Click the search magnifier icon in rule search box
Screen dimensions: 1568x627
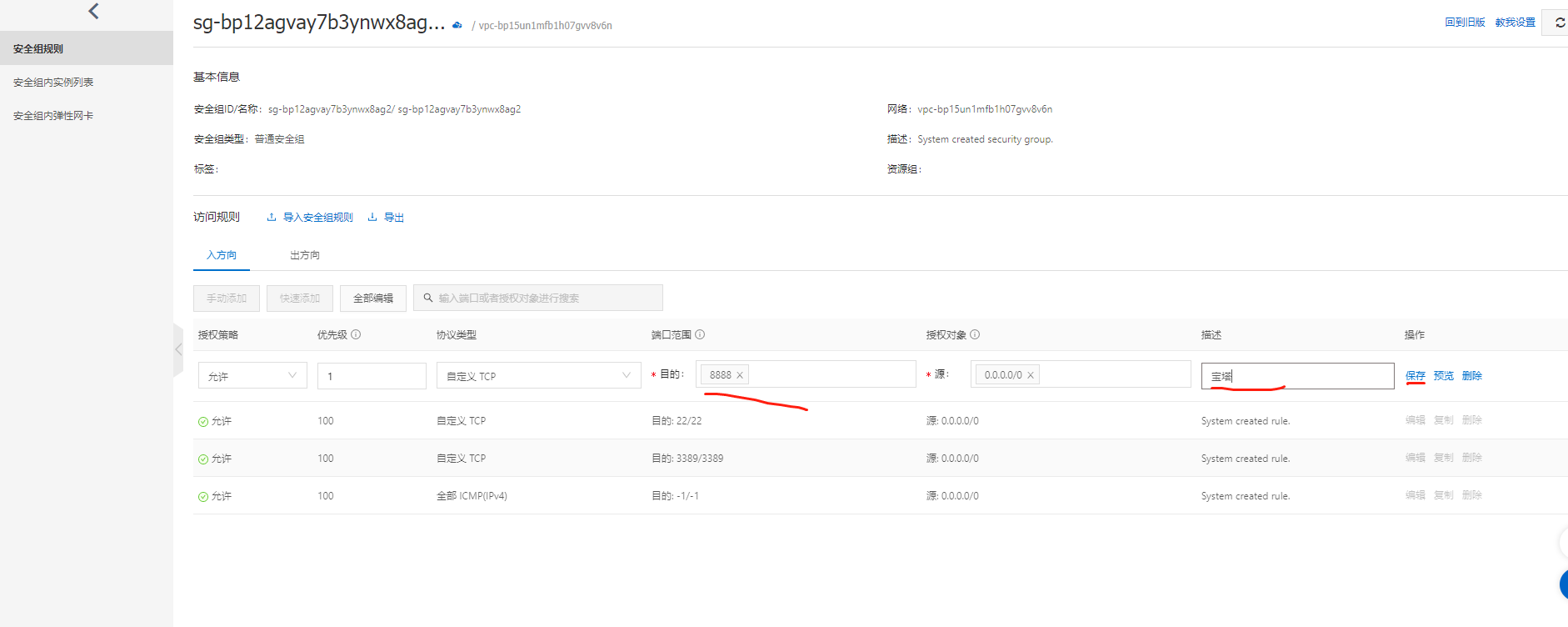pos(428,298)
